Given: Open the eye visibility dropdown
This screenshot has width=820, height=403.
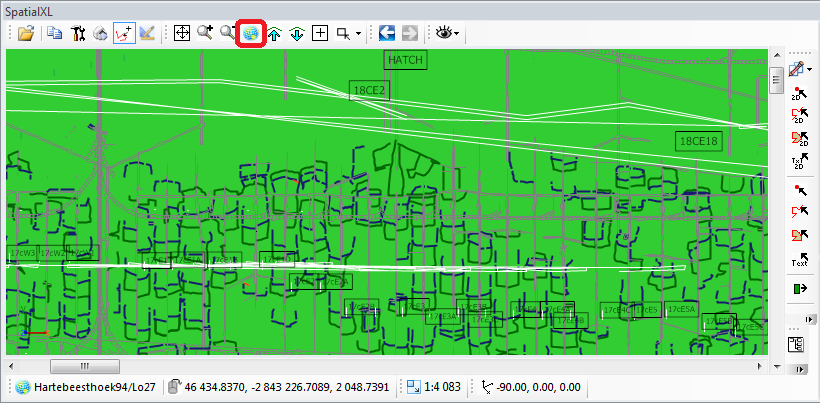Looking at the screenshot, I should click(448, 33).
